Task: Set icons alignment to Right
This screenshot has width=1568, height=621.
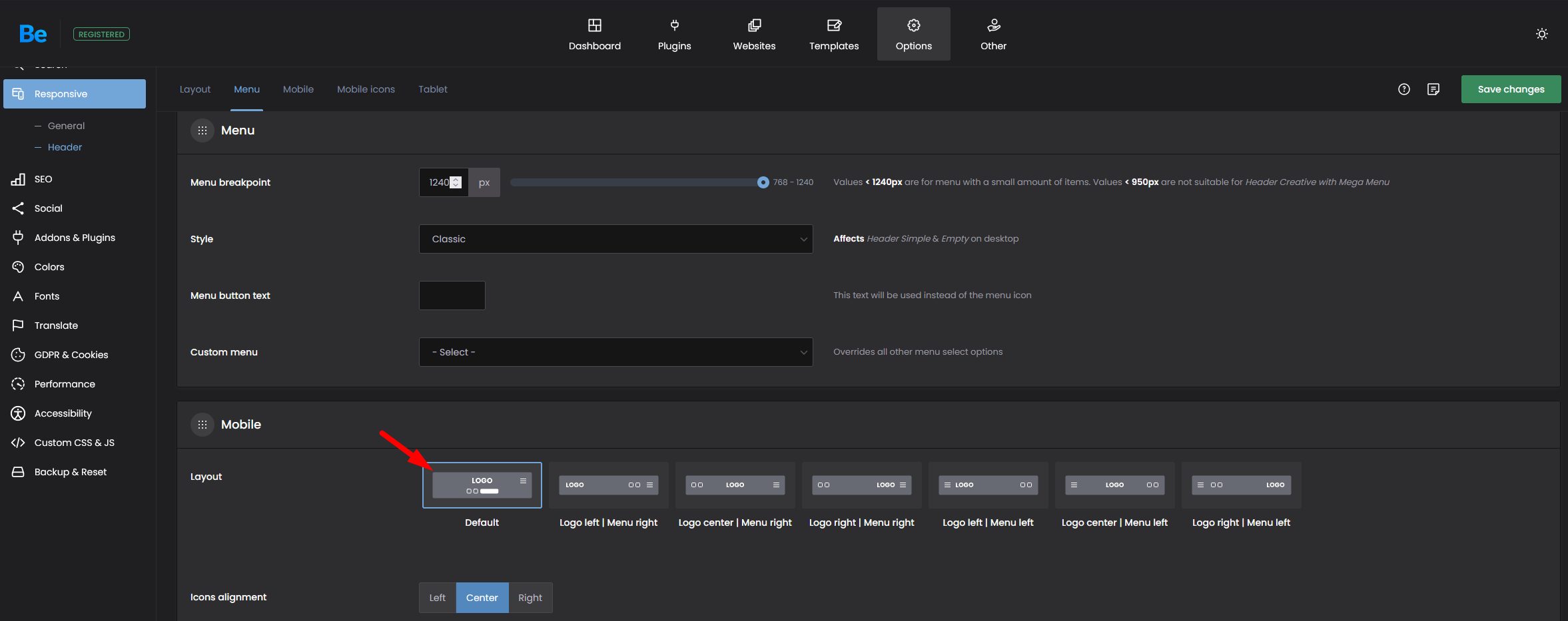Action: (x=530, y=598)
